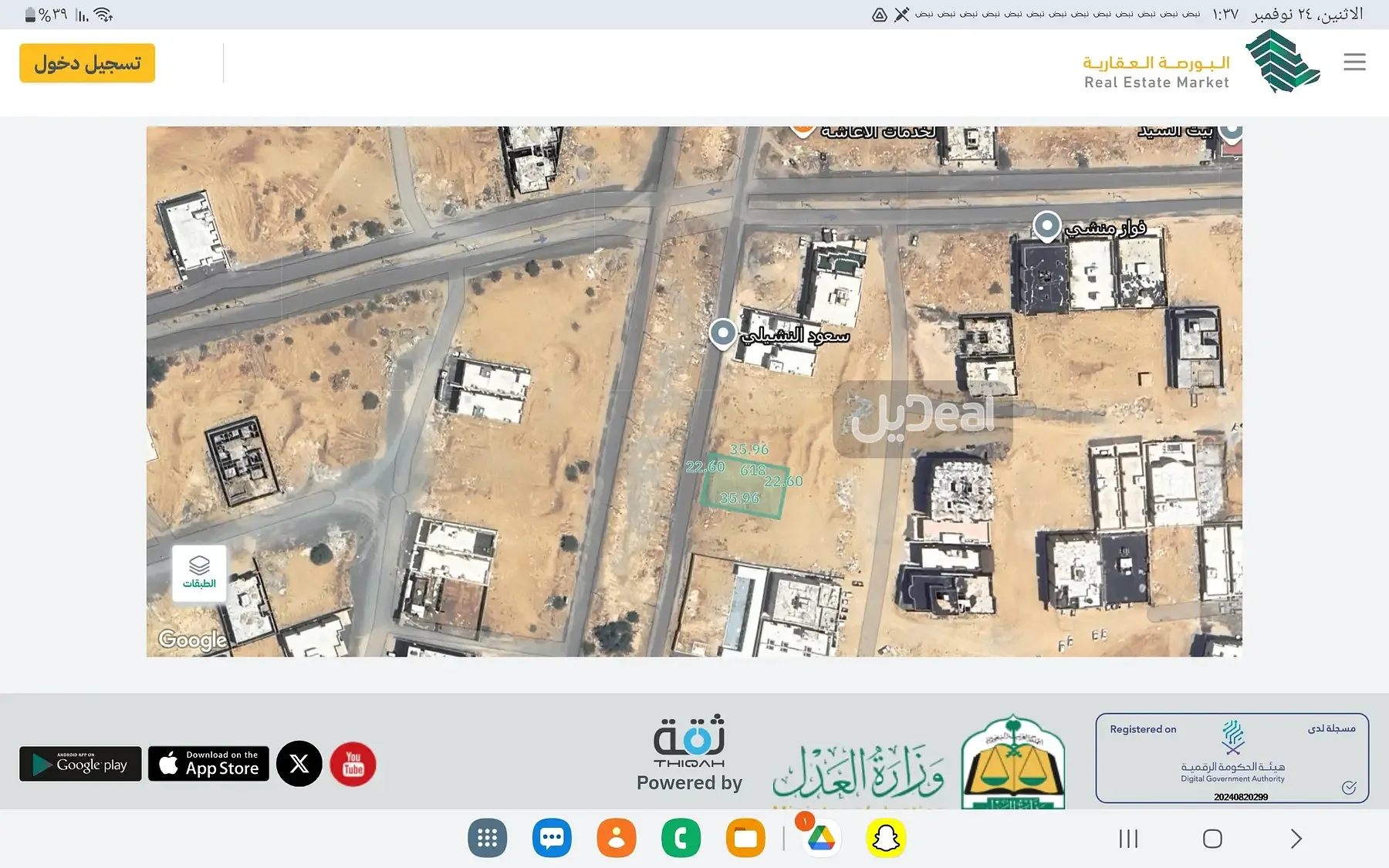Click the Thiqah Powered by logo
Image resolution: width=1389 pixels, height=868 pixels.
(689, 753)
